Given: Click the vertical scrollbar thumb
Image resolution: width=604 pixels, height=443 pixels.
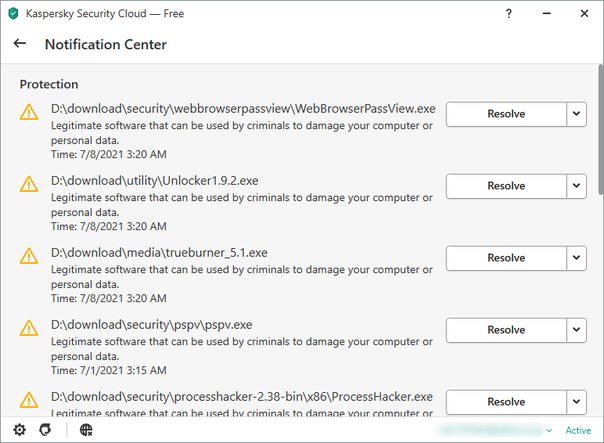Looking at the screenshot, I should [601, 129].
